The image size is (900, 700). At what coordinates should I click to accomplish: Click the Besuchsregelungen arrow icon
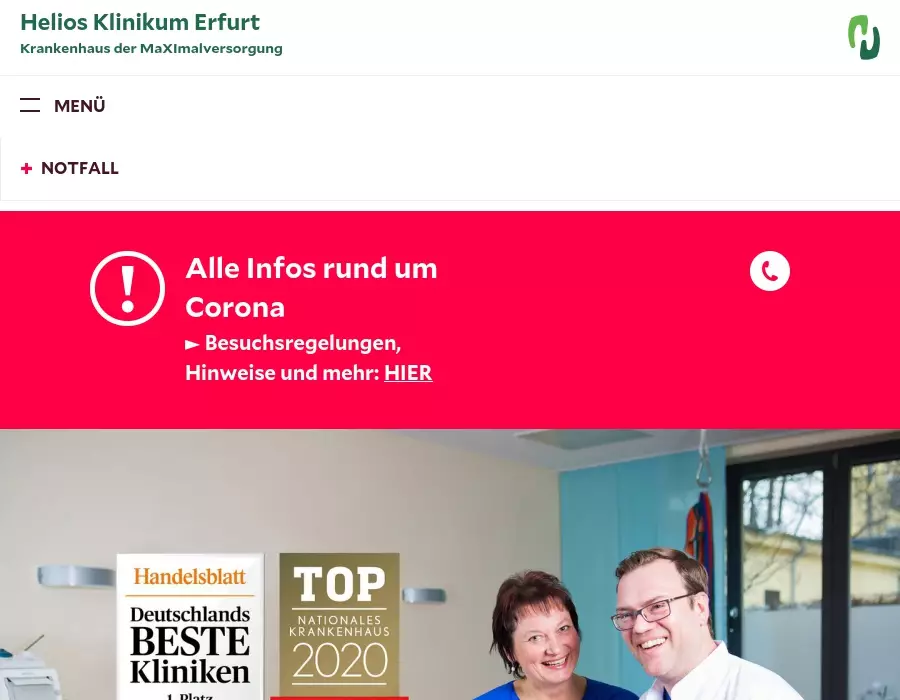pyautogui.click(x=192, y=344)
